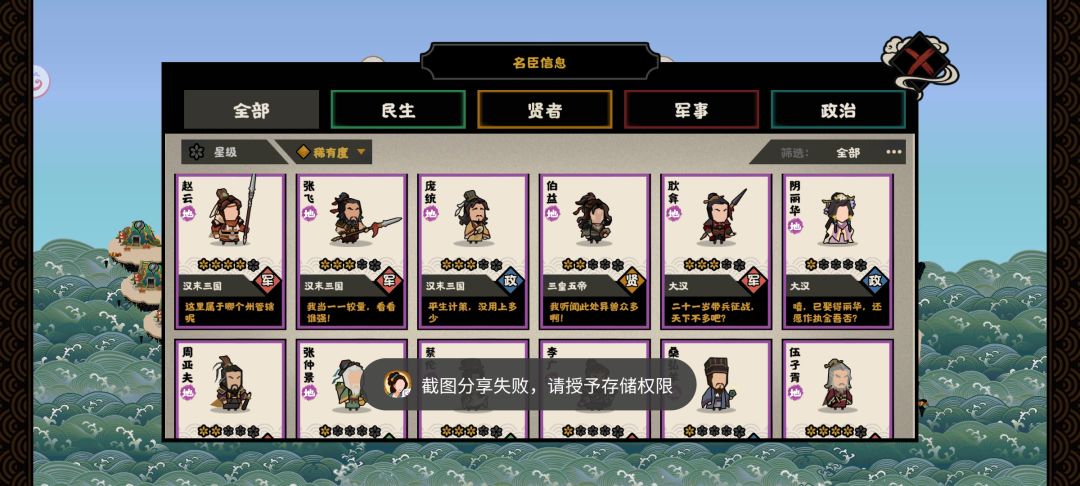Expand the 稀有度 sort dropdown arrow
Screen dimensions: 1080x486
pyautogui.click(x=361, y=152)
